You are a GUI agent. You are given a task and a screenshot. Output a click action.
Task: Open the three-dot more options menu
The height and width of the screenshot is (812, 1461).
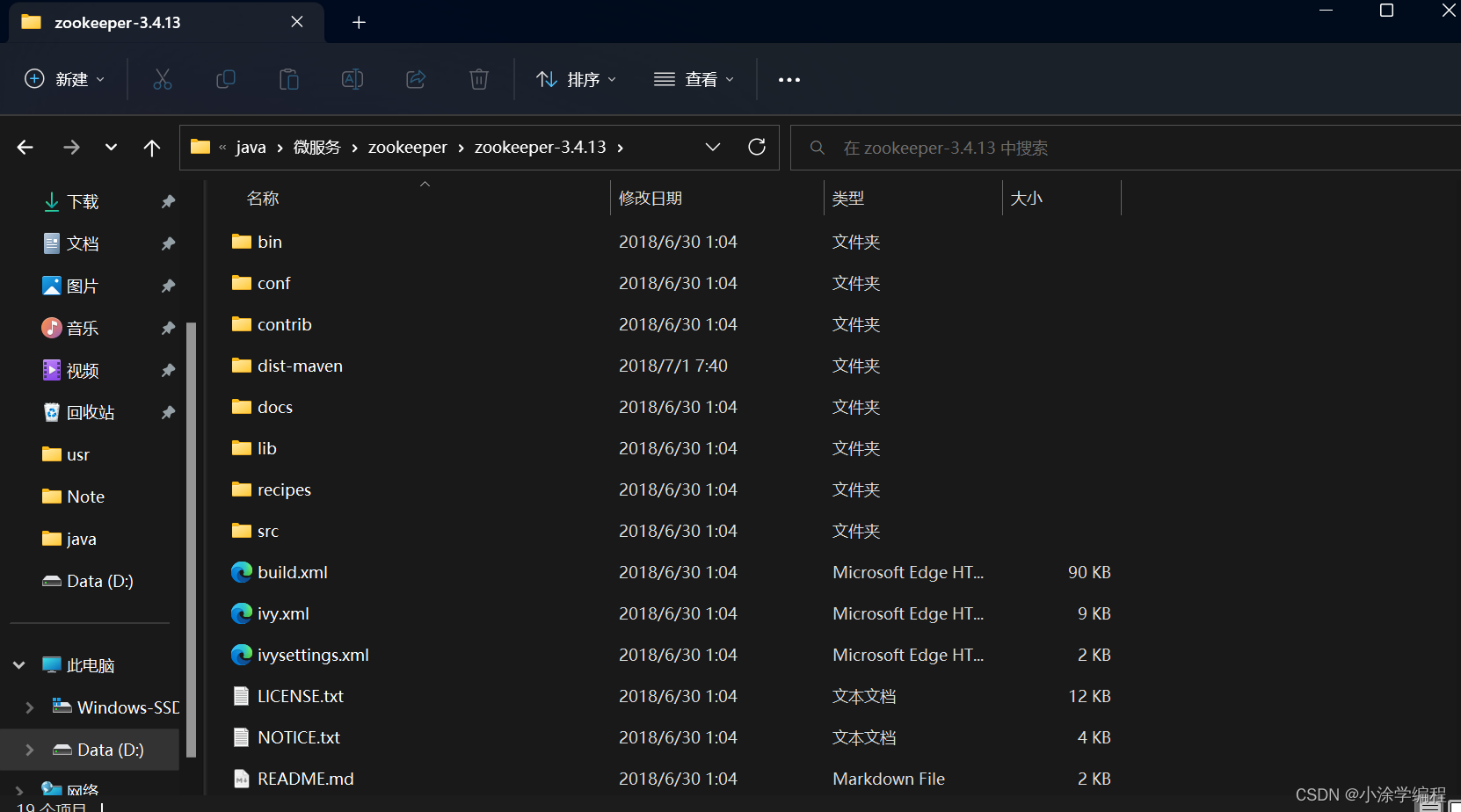point(789,80)
